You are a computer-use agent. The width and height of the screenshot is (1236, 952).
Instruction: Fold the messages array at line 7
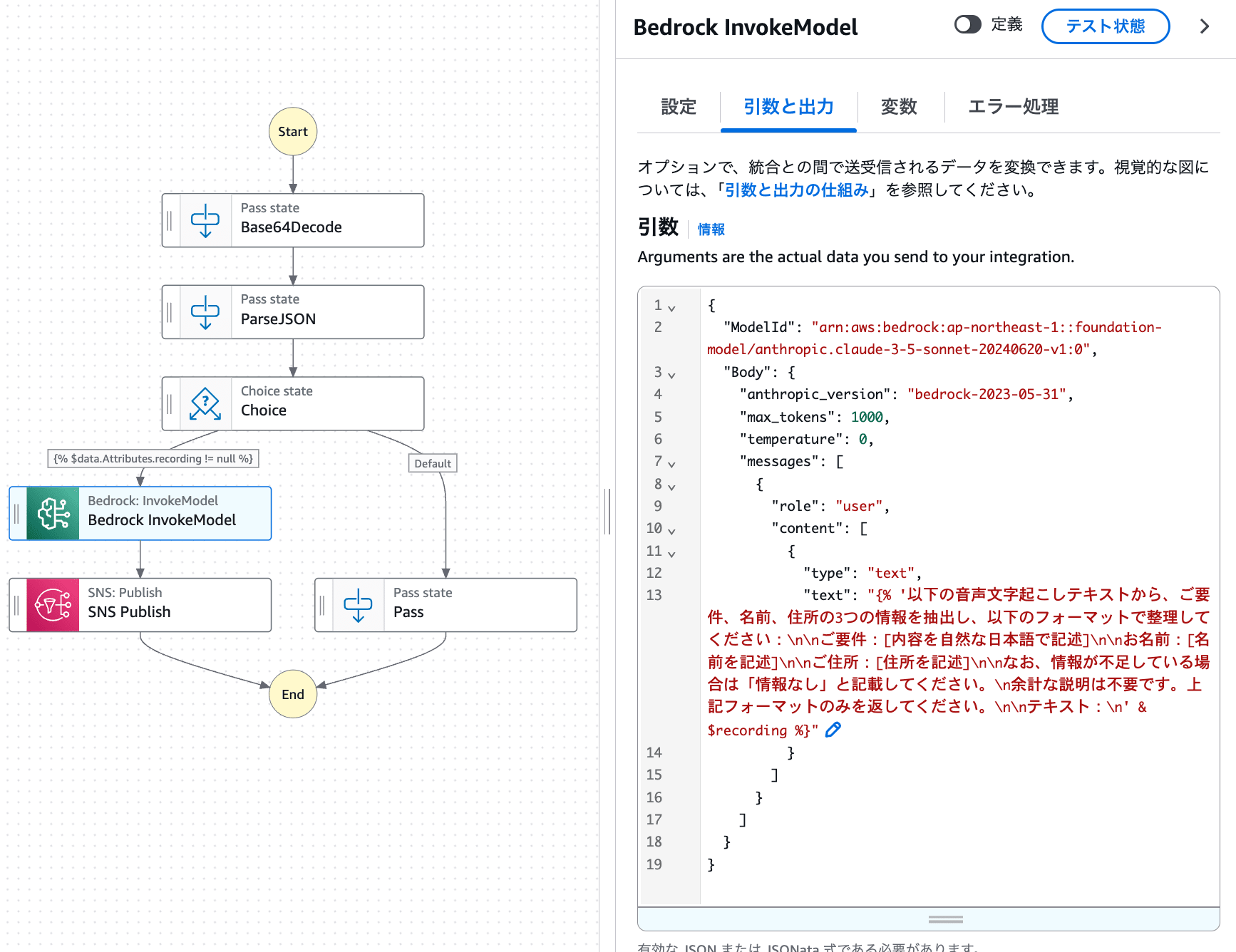tap(671, 464)
